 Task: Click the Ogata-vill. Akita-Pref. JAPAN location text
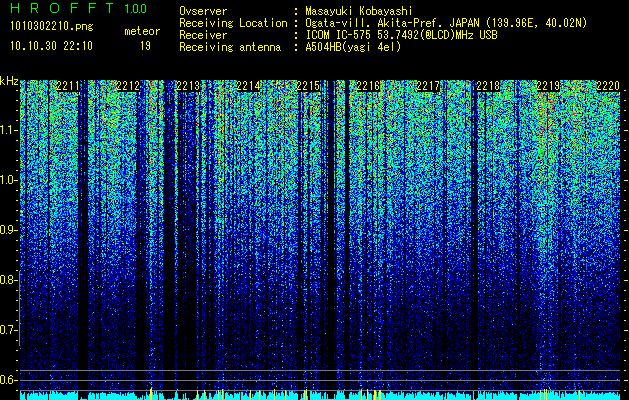(x=446, y=23)
